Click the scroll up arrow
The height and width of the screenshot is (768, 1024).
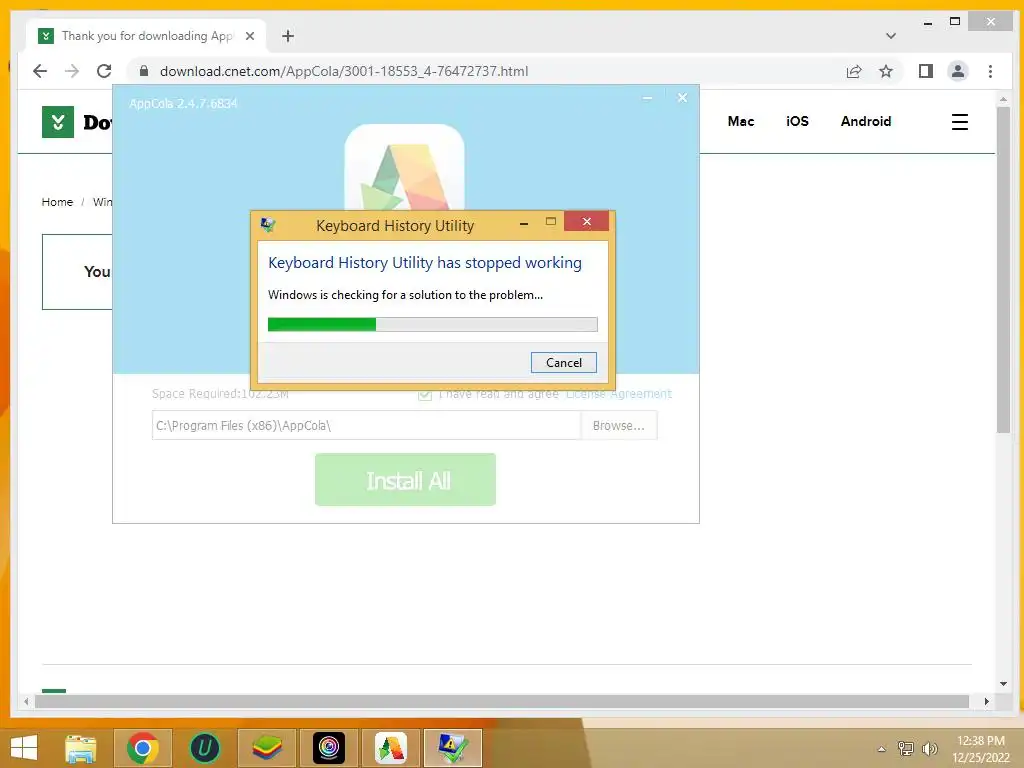[x=1003, y=99]
